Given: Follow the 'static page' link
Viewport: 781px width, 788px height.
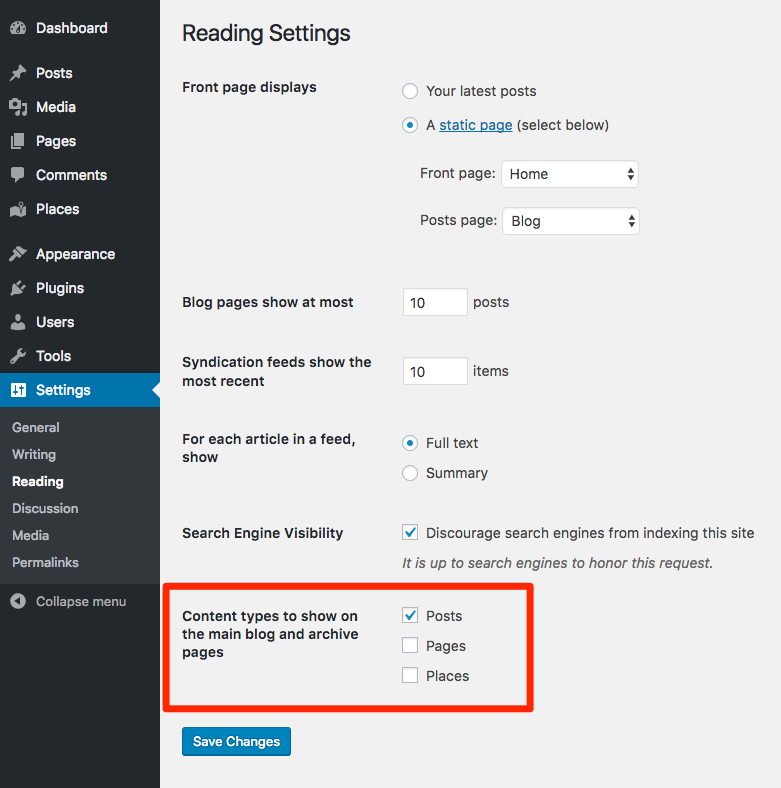Looking at the screenshot, I should tap(475, 125).
